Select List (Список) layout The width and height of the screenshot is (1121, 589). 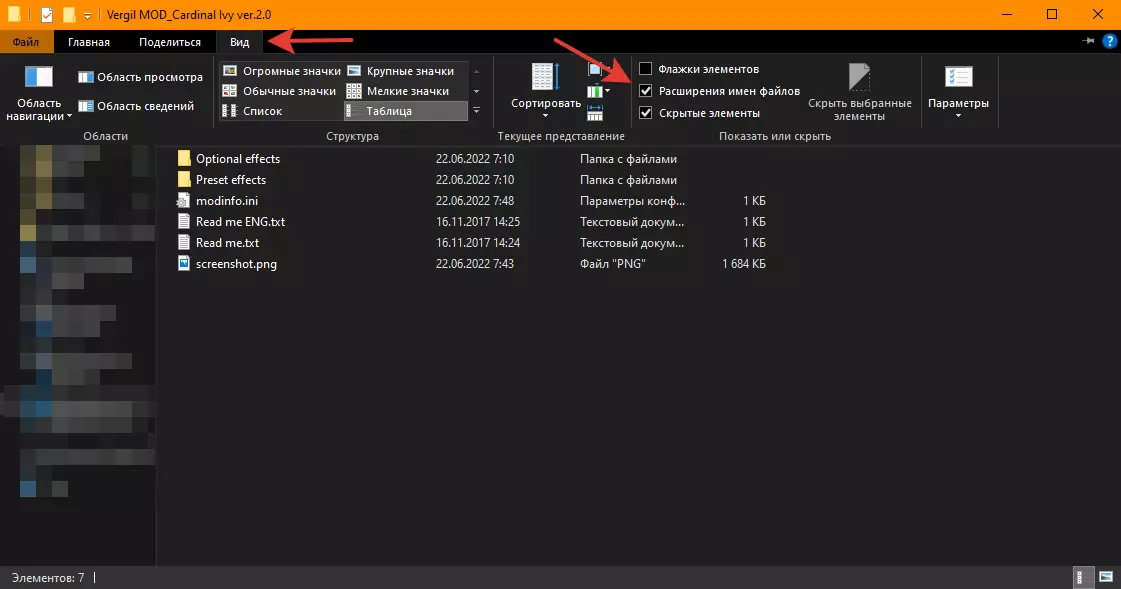click(252, 111)
